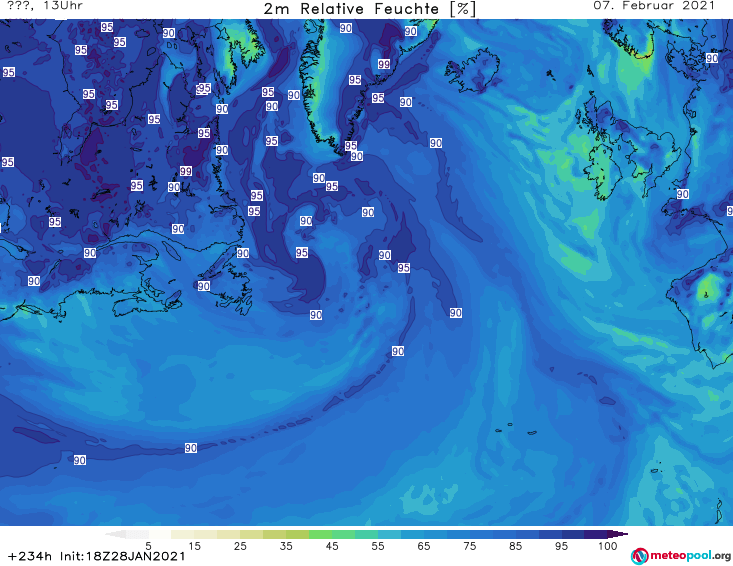
Task: Select the '+234h' forecast hour text
Action: (30, 557)
